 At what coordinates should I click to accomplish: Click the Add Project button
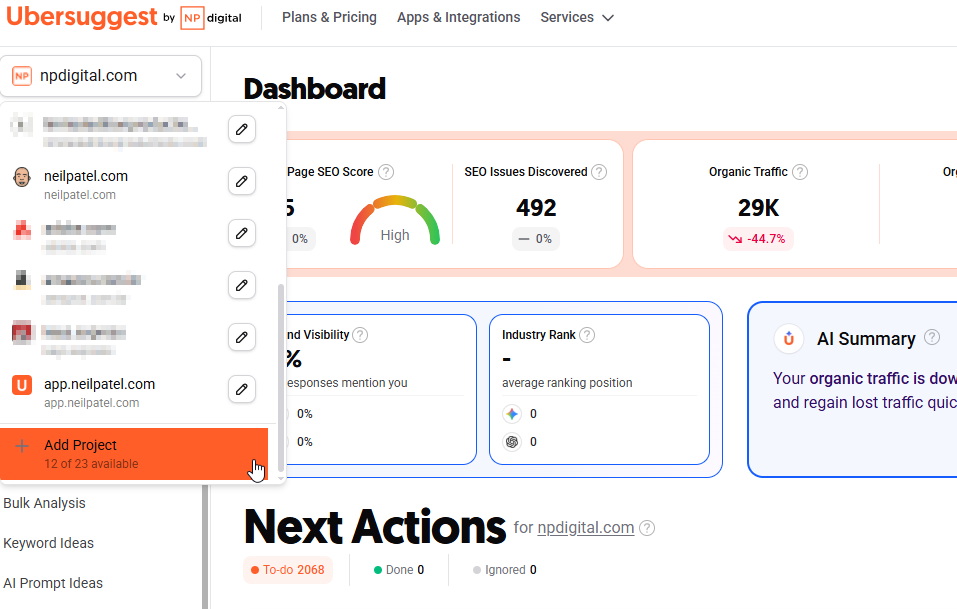click(x=134, y=454)
